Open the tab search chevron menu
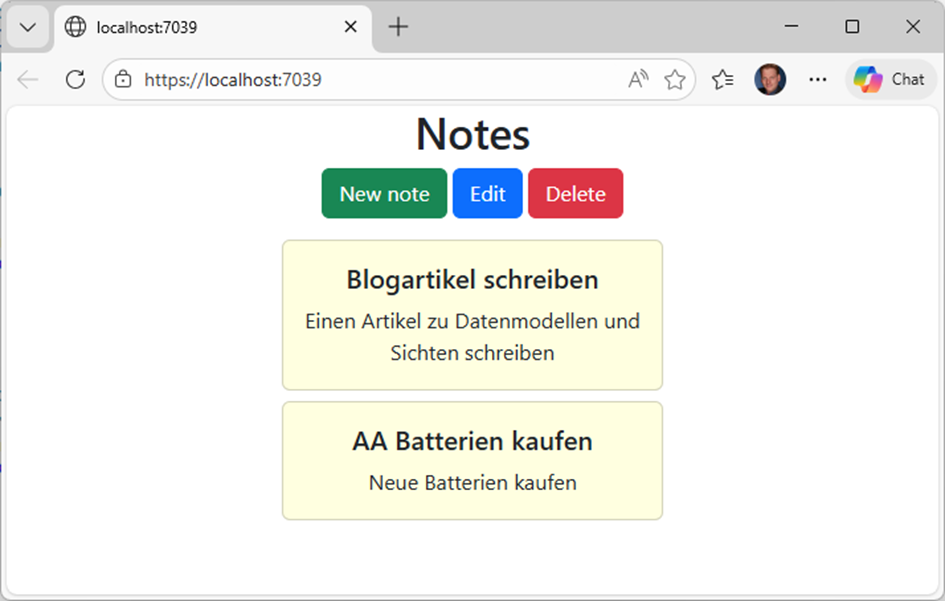Viewport: 945px width, 601px height. coord(27,27)
